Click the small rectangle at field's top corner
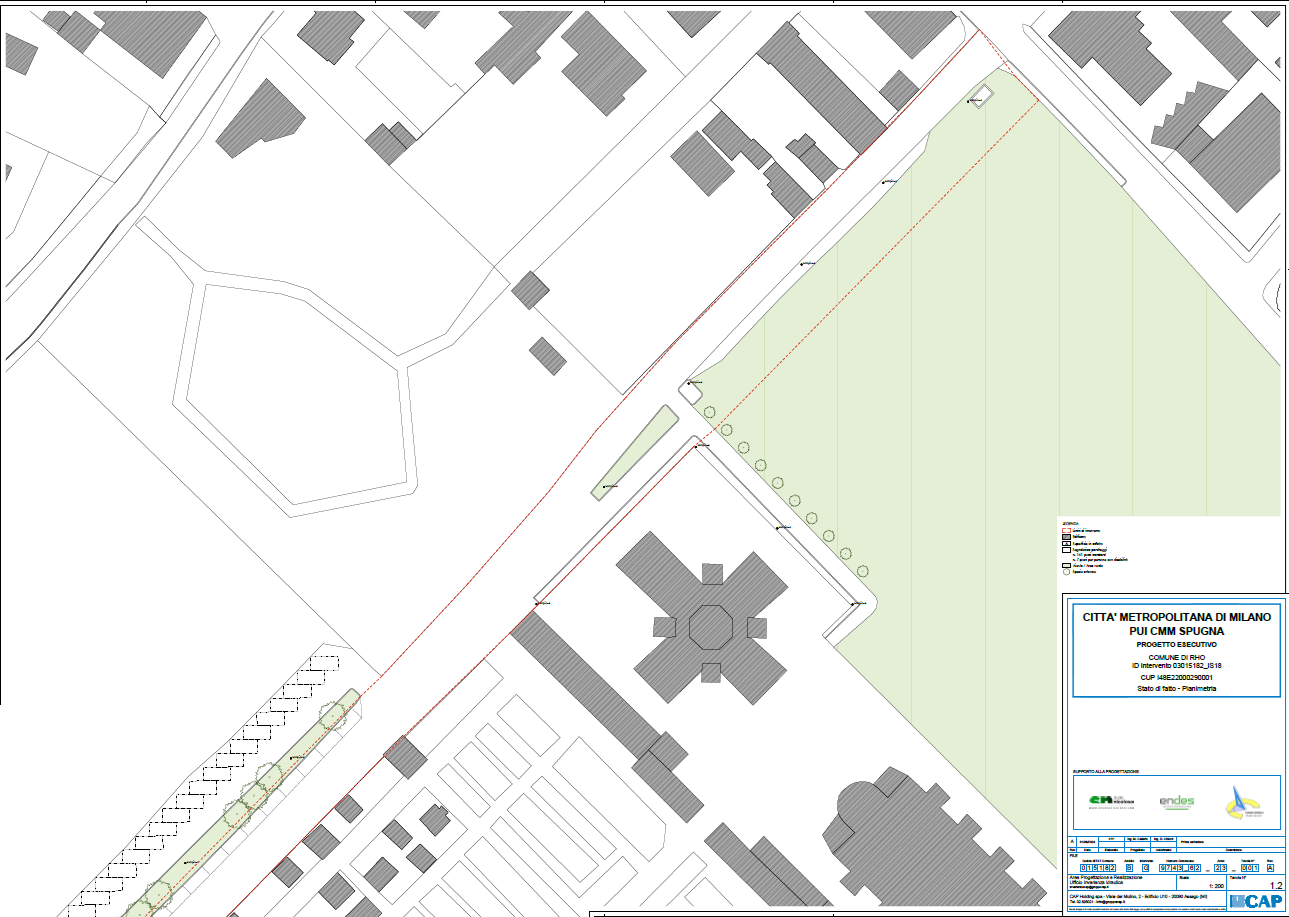1289x917 pixels. [979, 96]
